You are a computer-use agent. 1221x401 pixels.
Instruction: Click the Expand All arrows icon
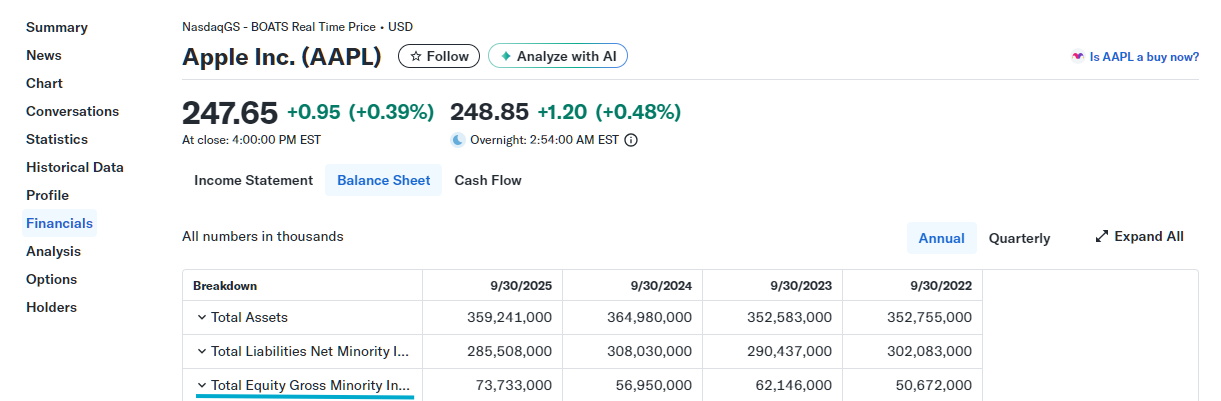(1102, 237)
